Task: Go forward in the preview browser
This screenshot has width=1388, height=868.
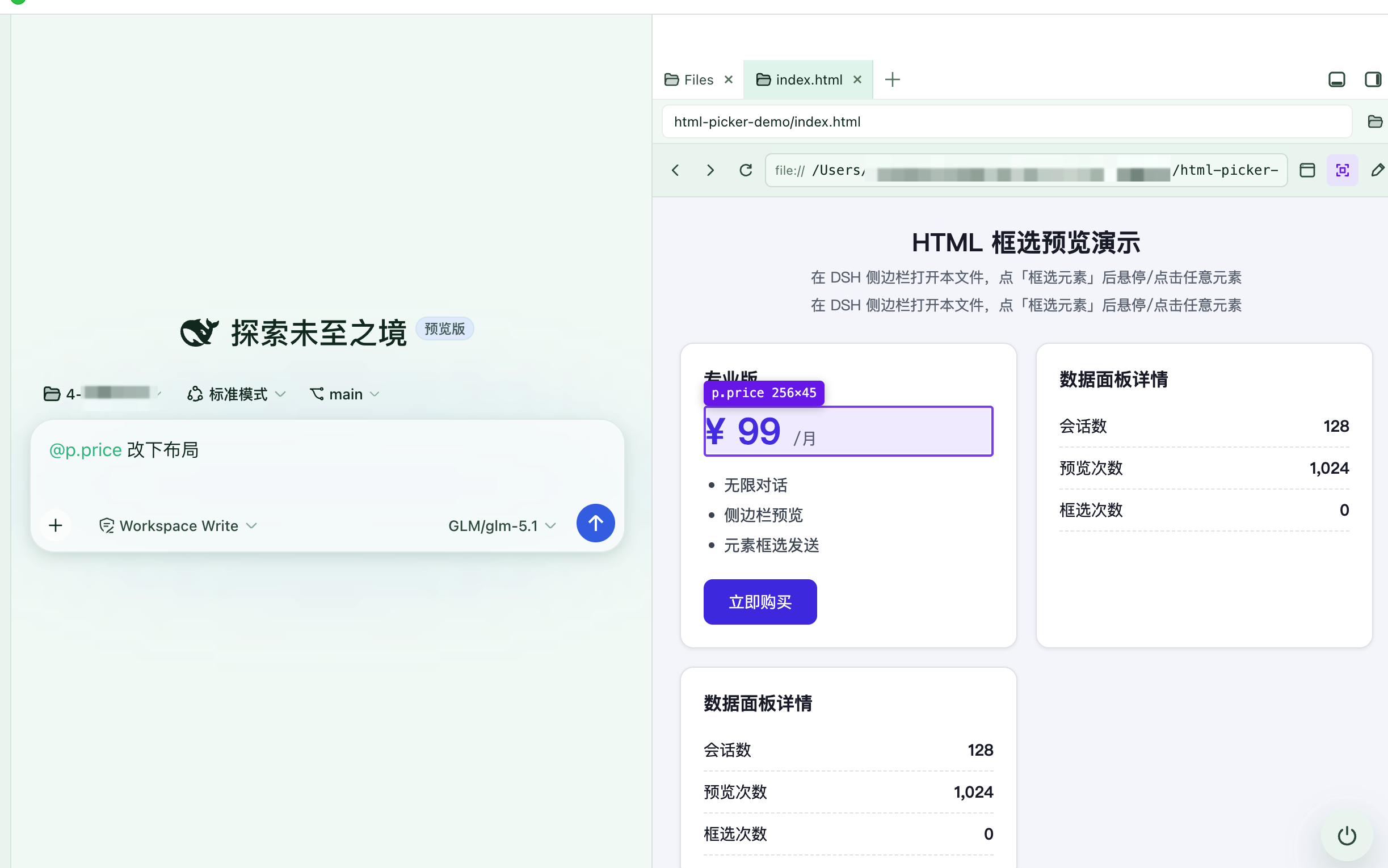Action: pos(710,171)
